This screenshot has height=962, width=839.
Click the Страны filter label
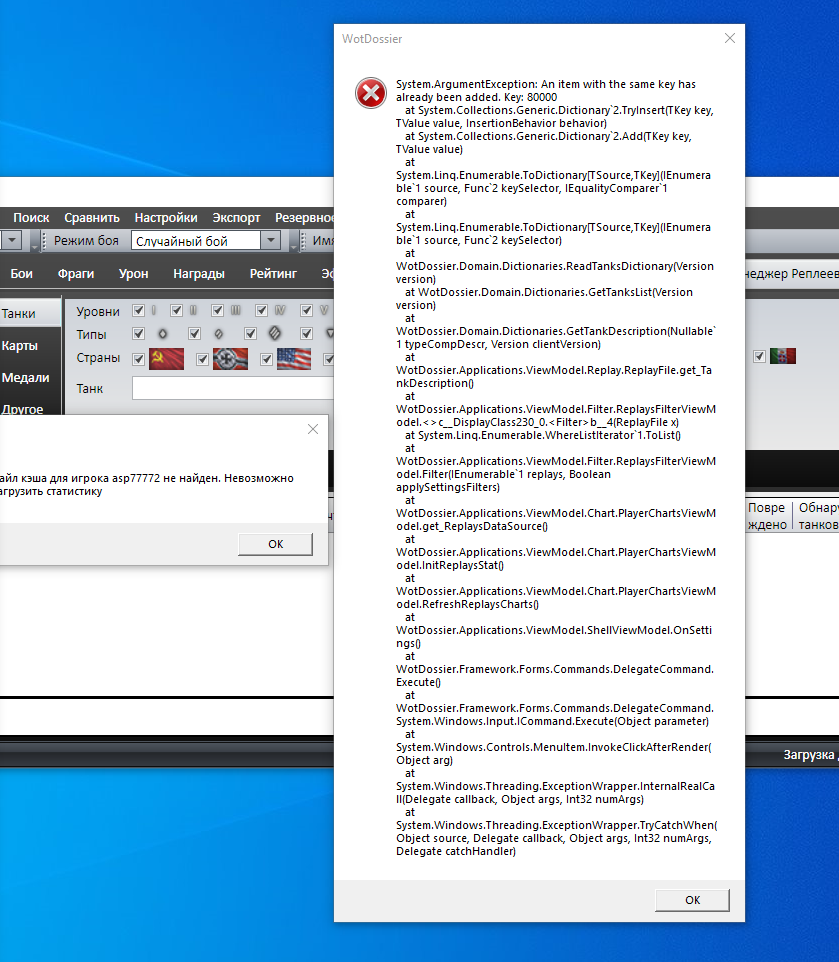[98, 358]
